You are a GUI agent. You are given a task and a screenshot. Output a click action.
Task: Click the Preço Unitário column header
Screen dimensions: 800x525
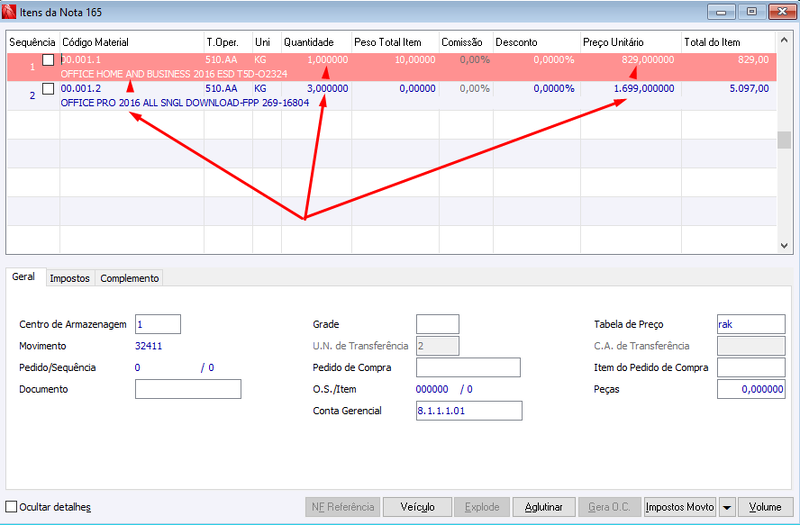click(631, 42)
